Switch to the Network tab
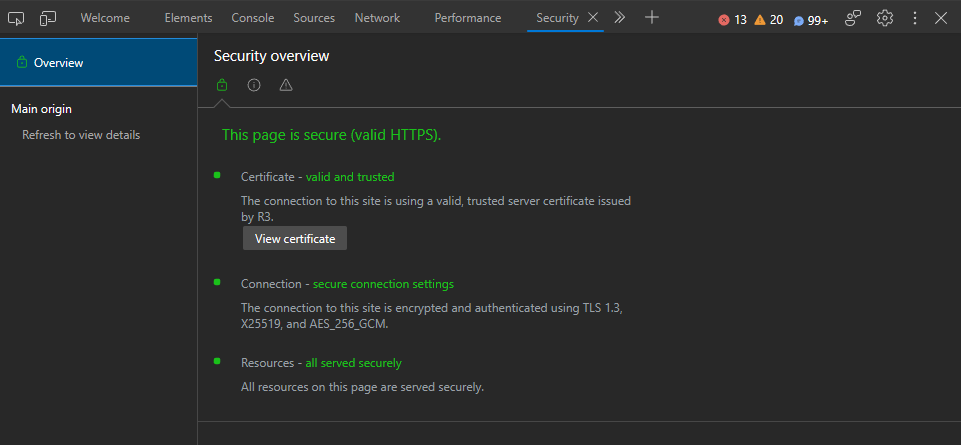 [377, 18]
